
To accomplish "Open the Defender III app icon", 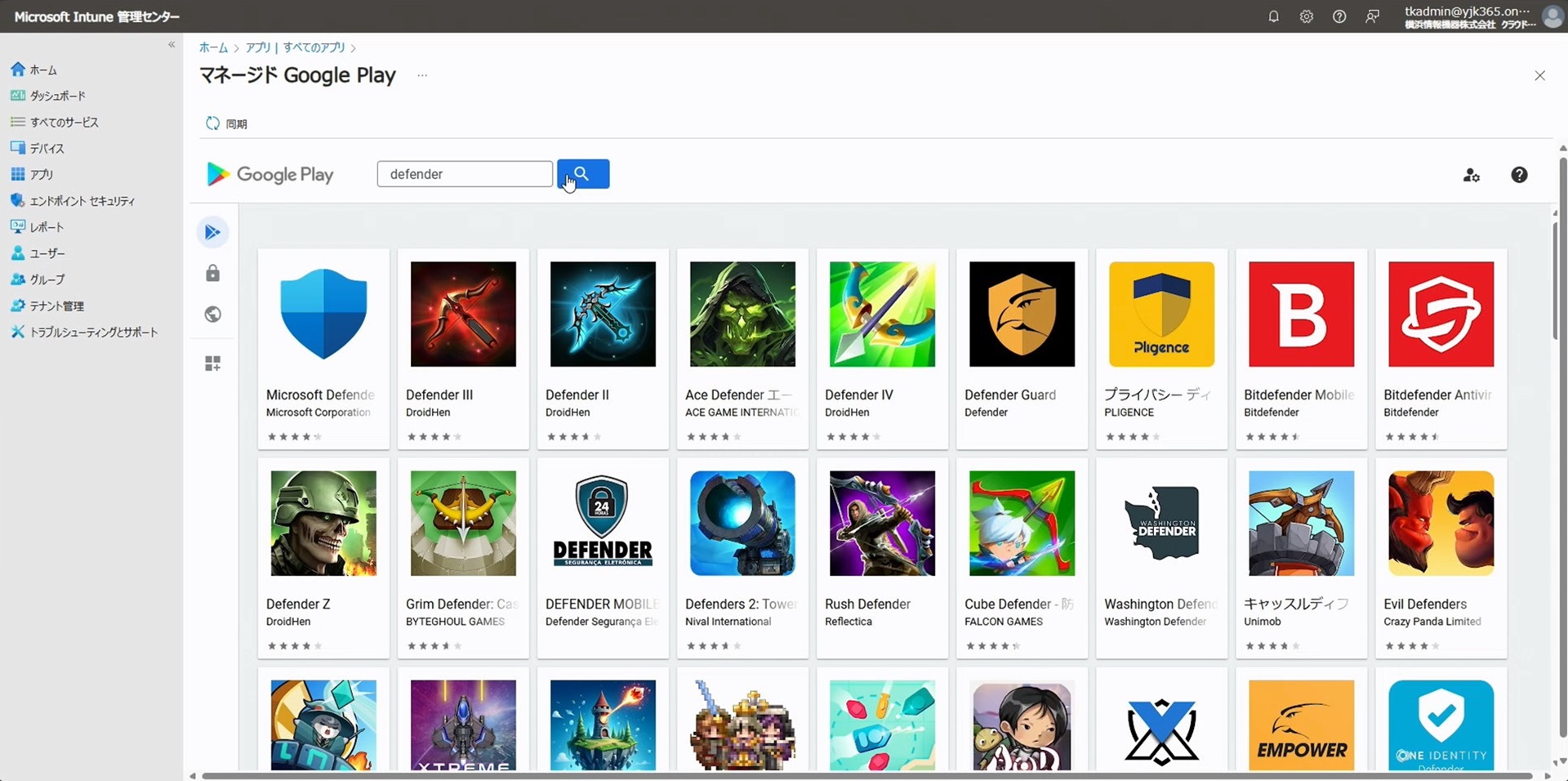I will click(463, 314).
